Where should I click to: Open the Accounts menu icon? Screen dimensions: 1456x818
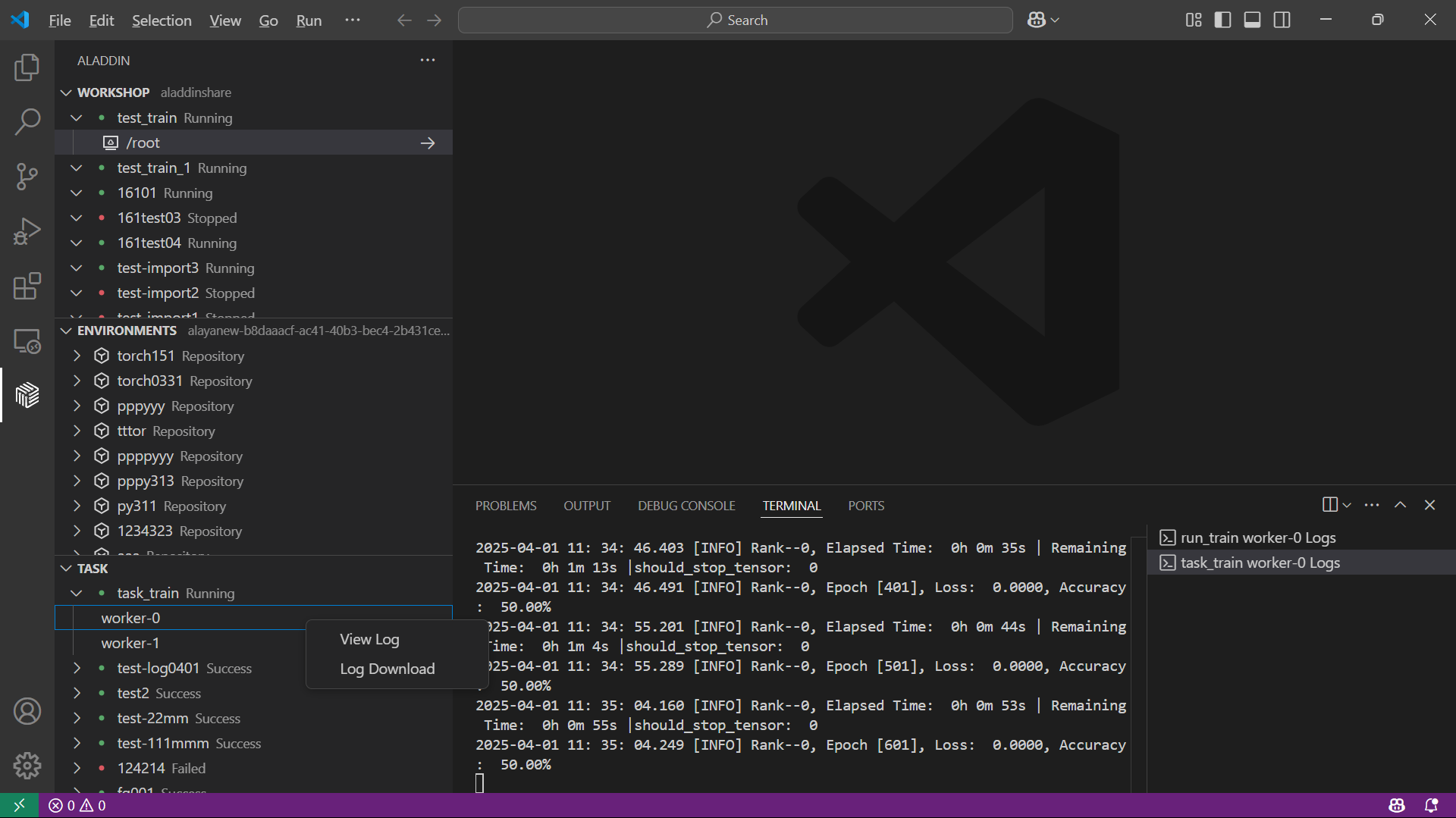coord(27,711)
